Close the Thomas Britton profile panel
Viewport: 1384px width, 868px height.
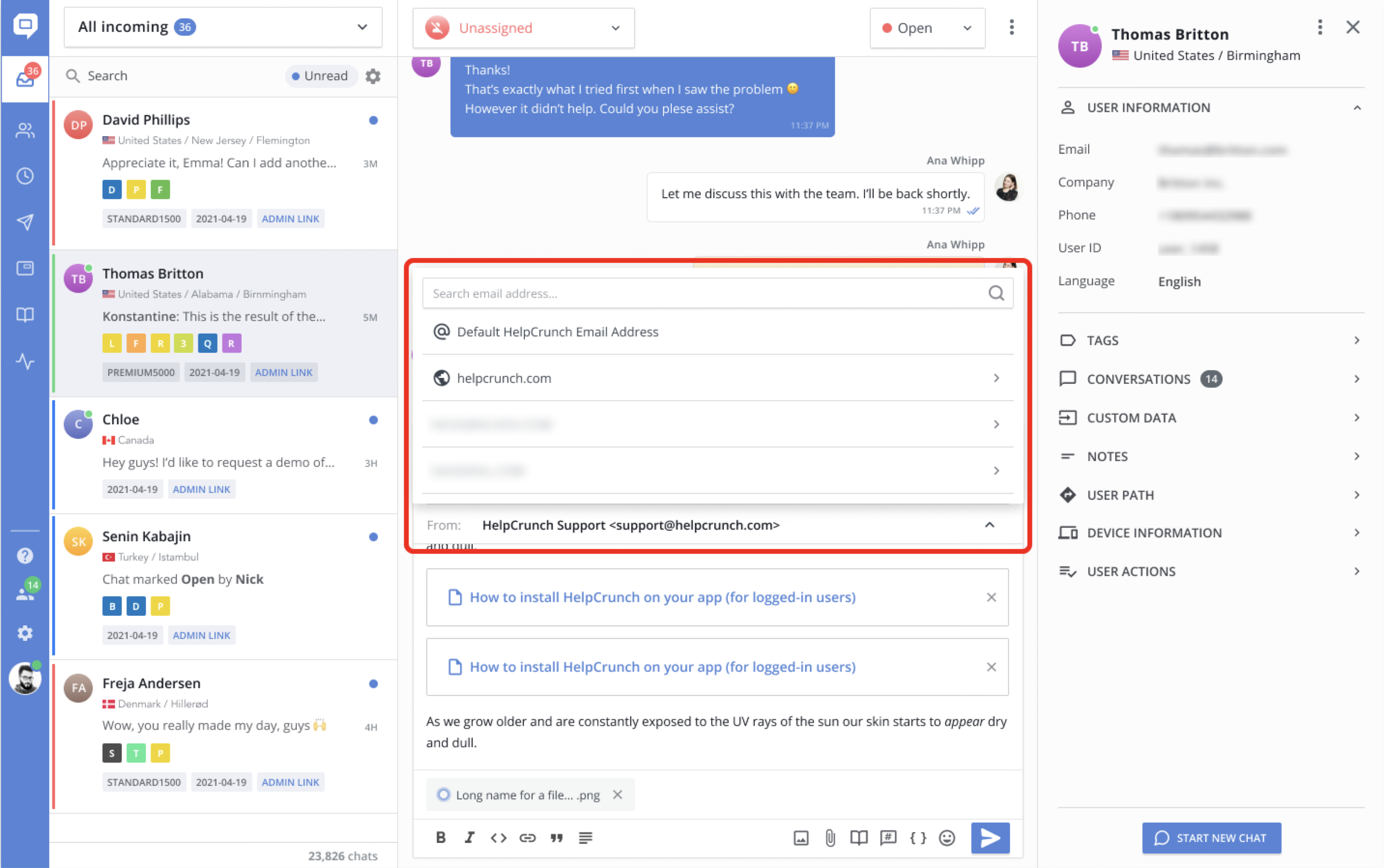pos(1353,27)
